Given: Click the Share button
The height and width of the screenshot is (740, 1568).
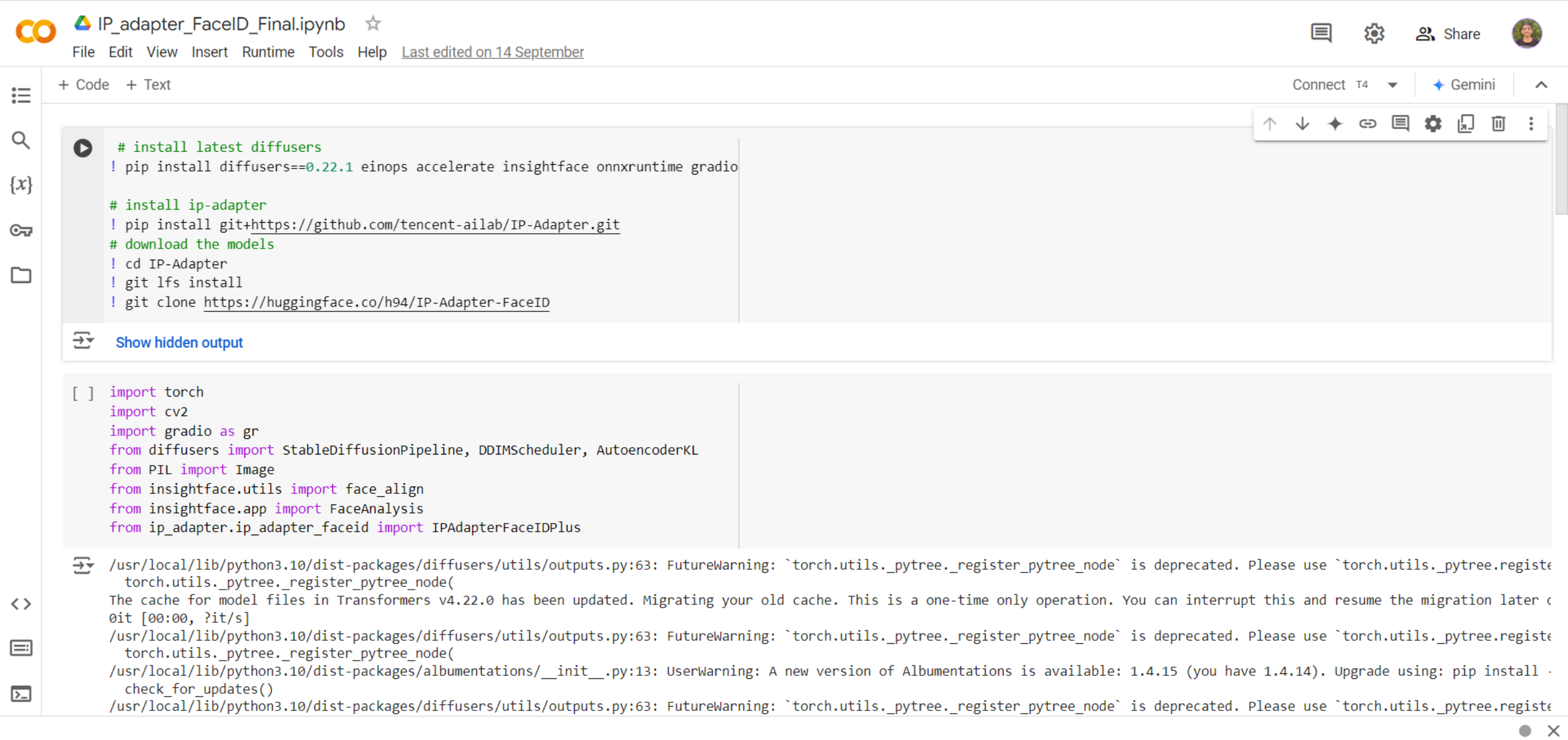Looking at the screenshot, I should (1448, 34).
